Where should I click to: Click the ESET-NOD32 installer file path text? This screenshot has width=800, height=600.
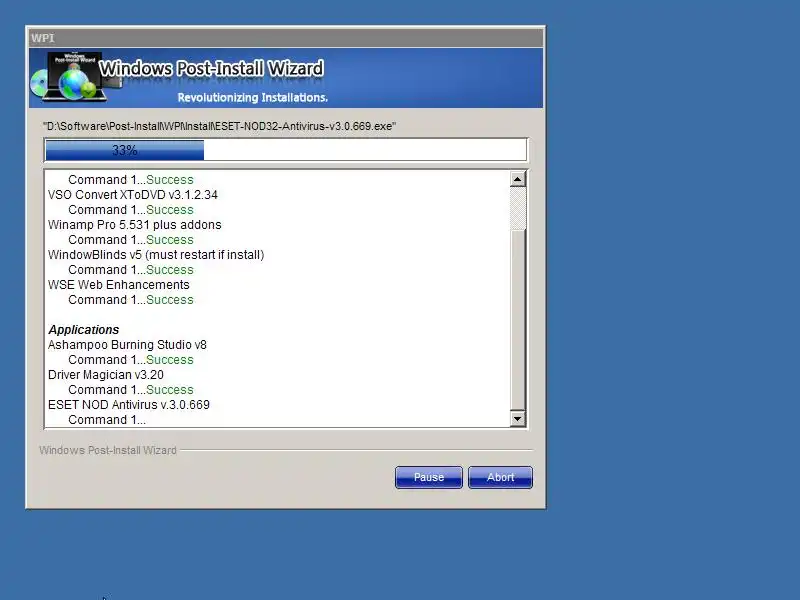(219, 126)
